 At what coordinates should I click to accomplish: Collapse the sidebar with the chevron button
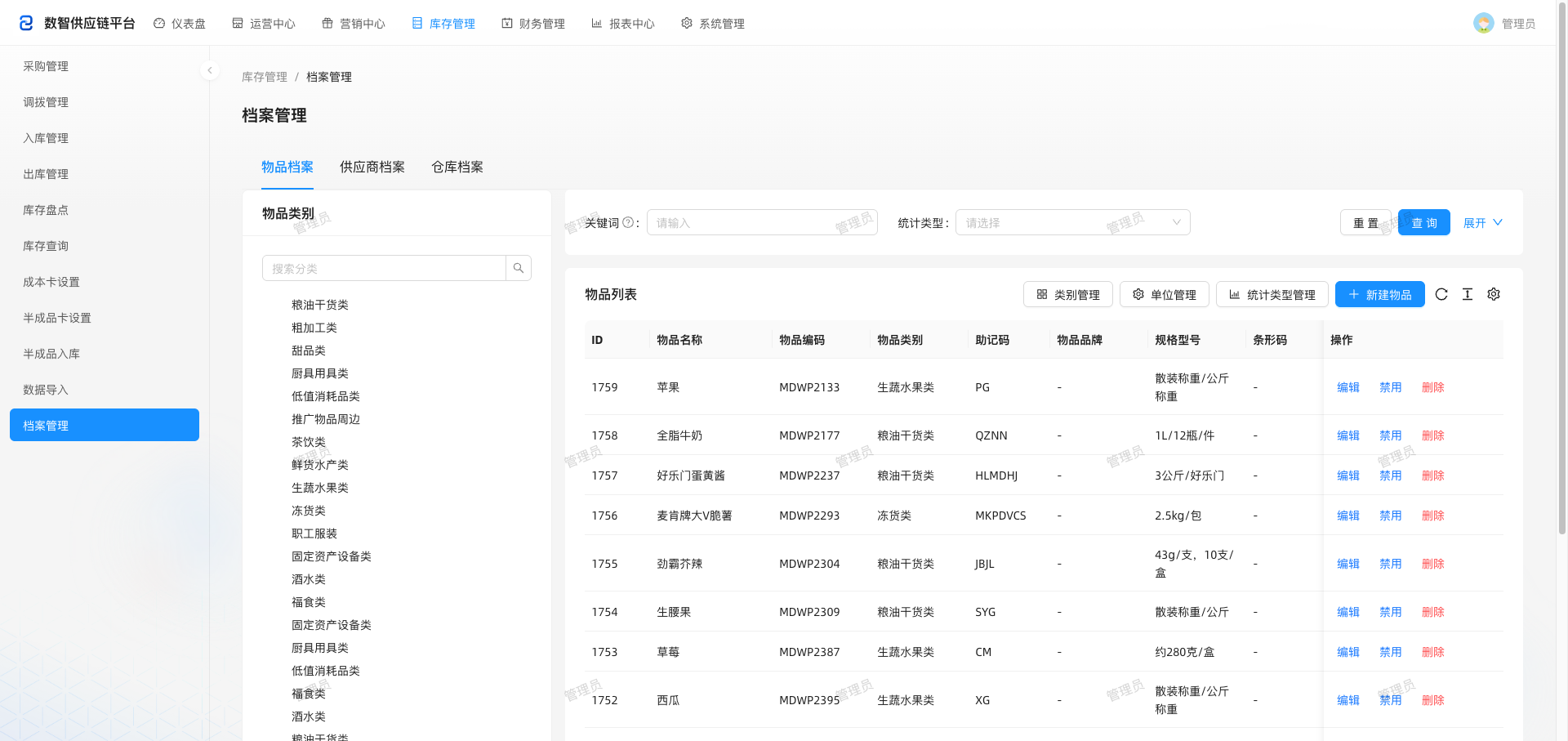(x=210, y=70)
